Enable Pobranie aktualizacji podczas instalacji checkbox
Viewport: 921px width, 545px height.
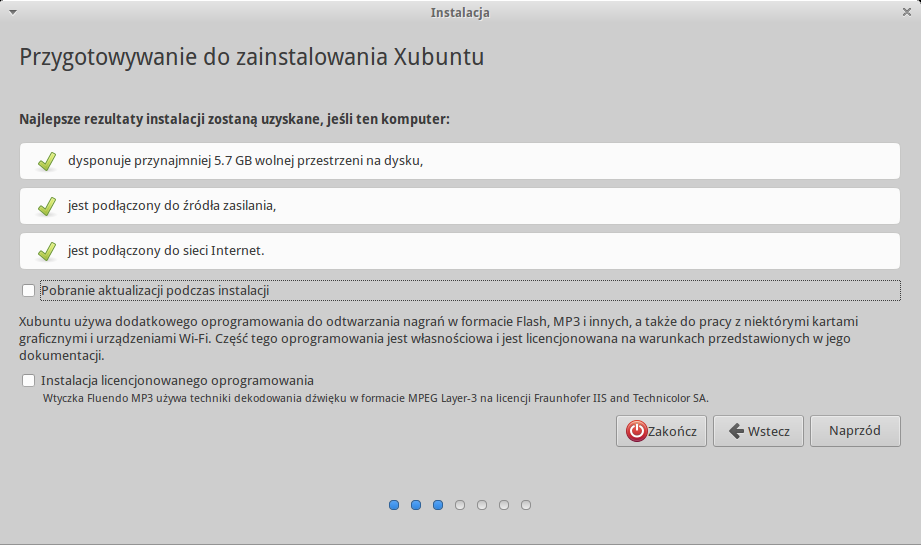pyautogui.click(x=28, y=291)
